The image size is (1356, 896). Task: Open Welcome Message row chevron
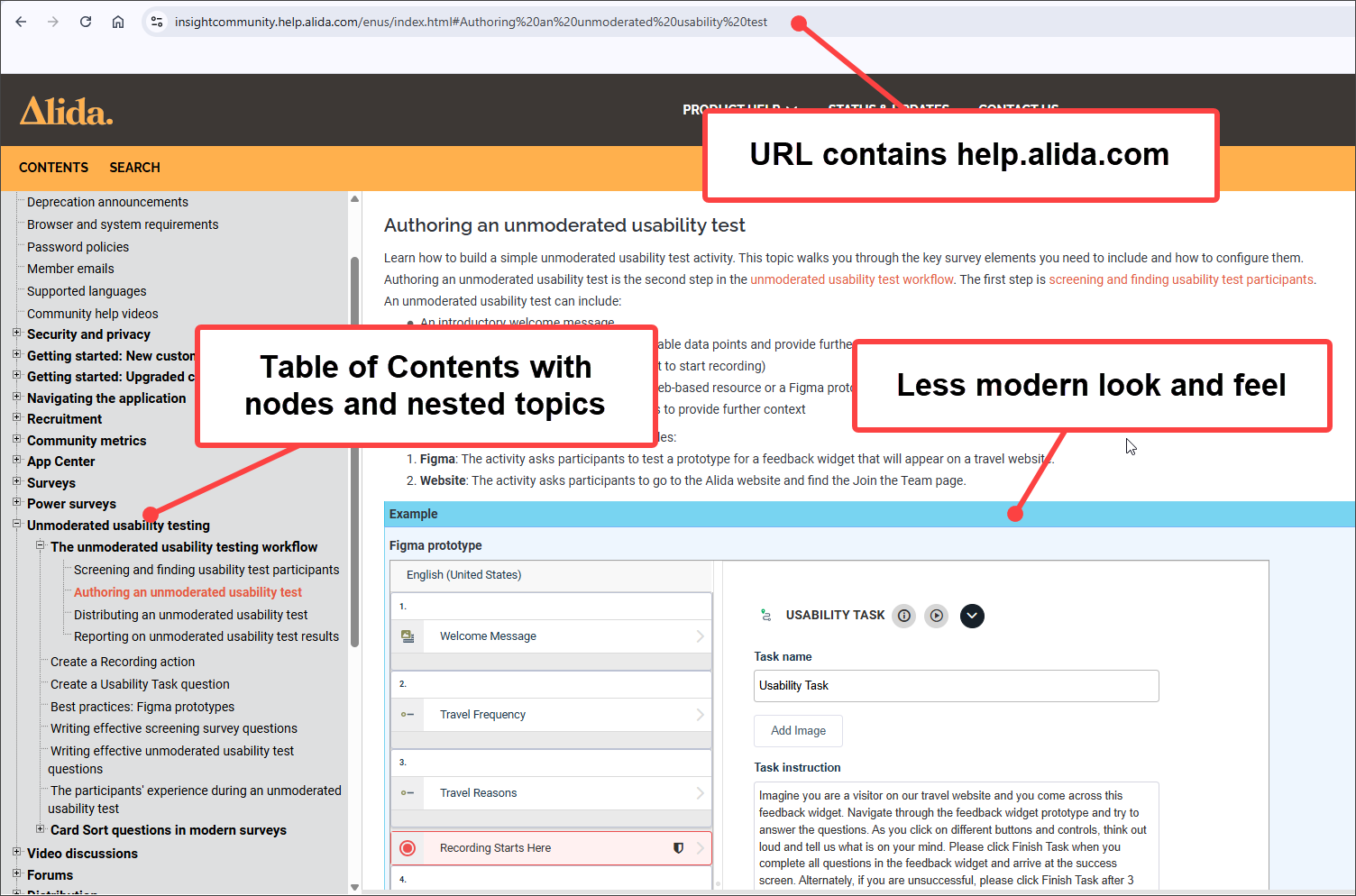701,636
